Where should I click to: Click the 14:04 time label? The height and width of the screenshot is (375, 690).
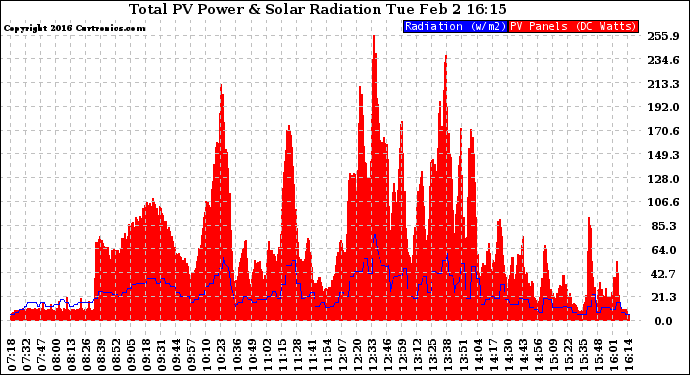(x=478, y=355)
